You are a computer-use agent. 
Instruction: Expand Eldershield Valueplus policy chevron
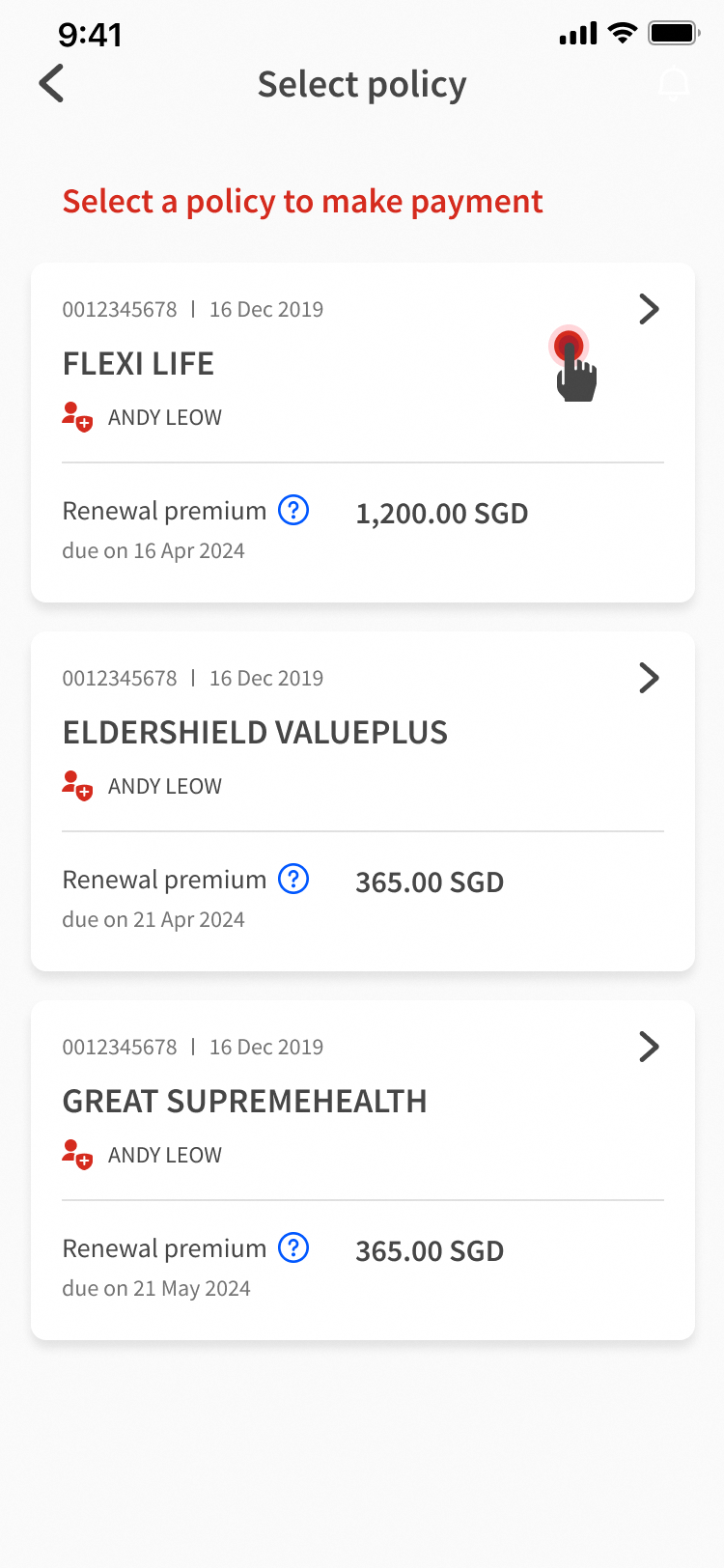[x=649, y=678]
